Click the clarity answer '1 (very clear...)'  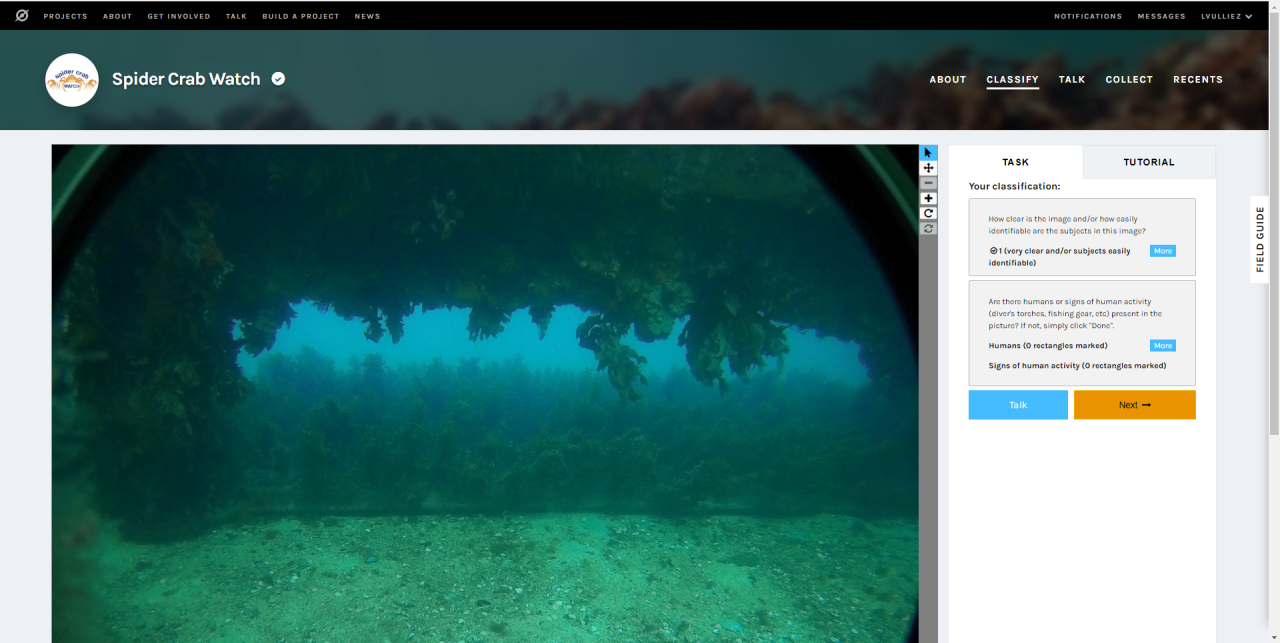(1060, 257)
